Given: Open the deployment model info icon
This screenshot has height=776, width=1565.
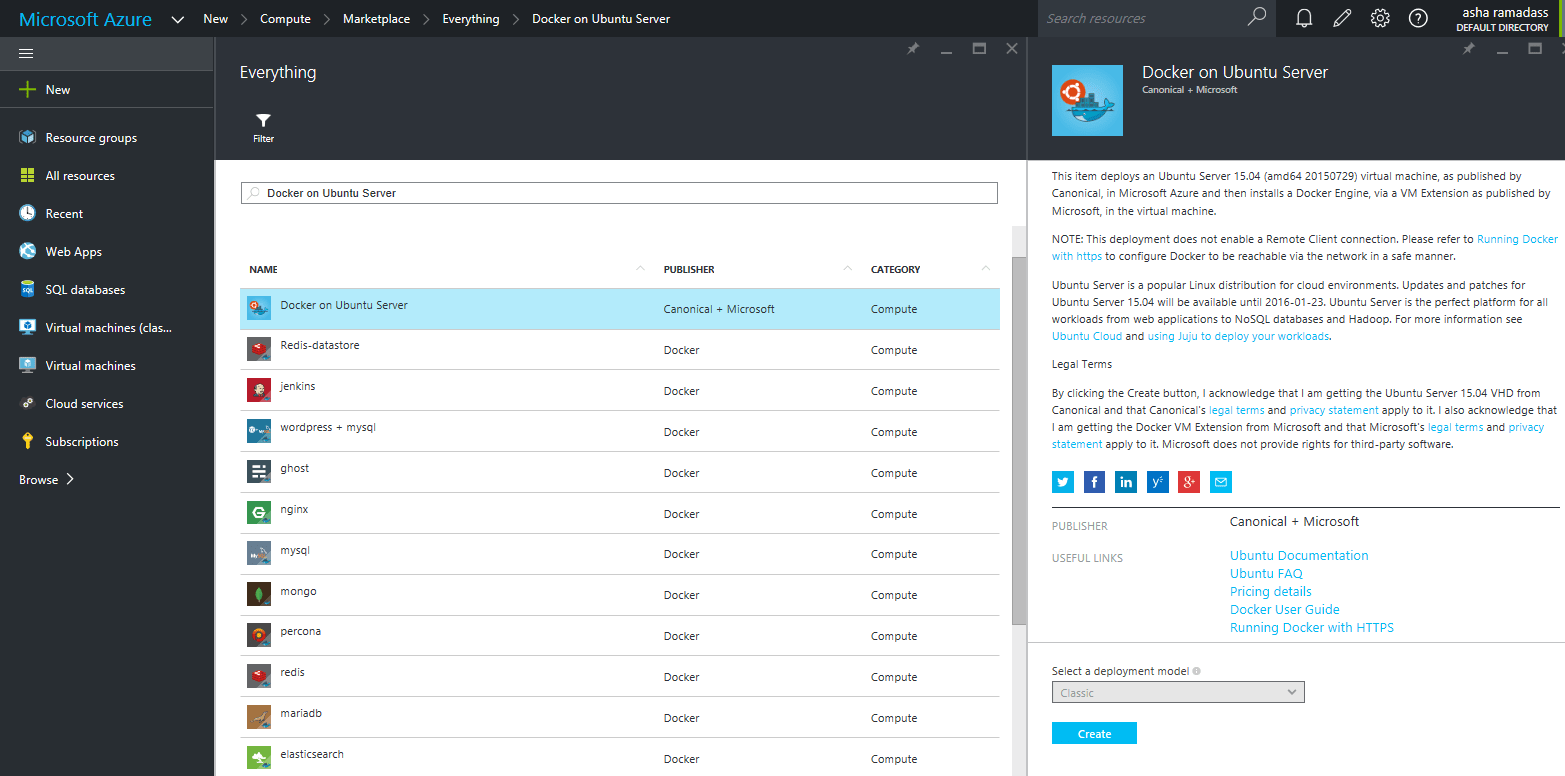Looking at the screenshot, I should click(x=1196, y=672).
